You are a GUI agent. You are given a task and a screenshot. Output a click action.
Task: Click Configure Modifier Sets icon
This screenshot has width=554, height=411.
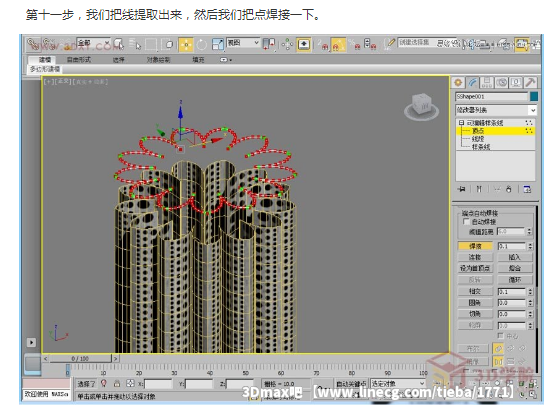[x=527, y=189]
